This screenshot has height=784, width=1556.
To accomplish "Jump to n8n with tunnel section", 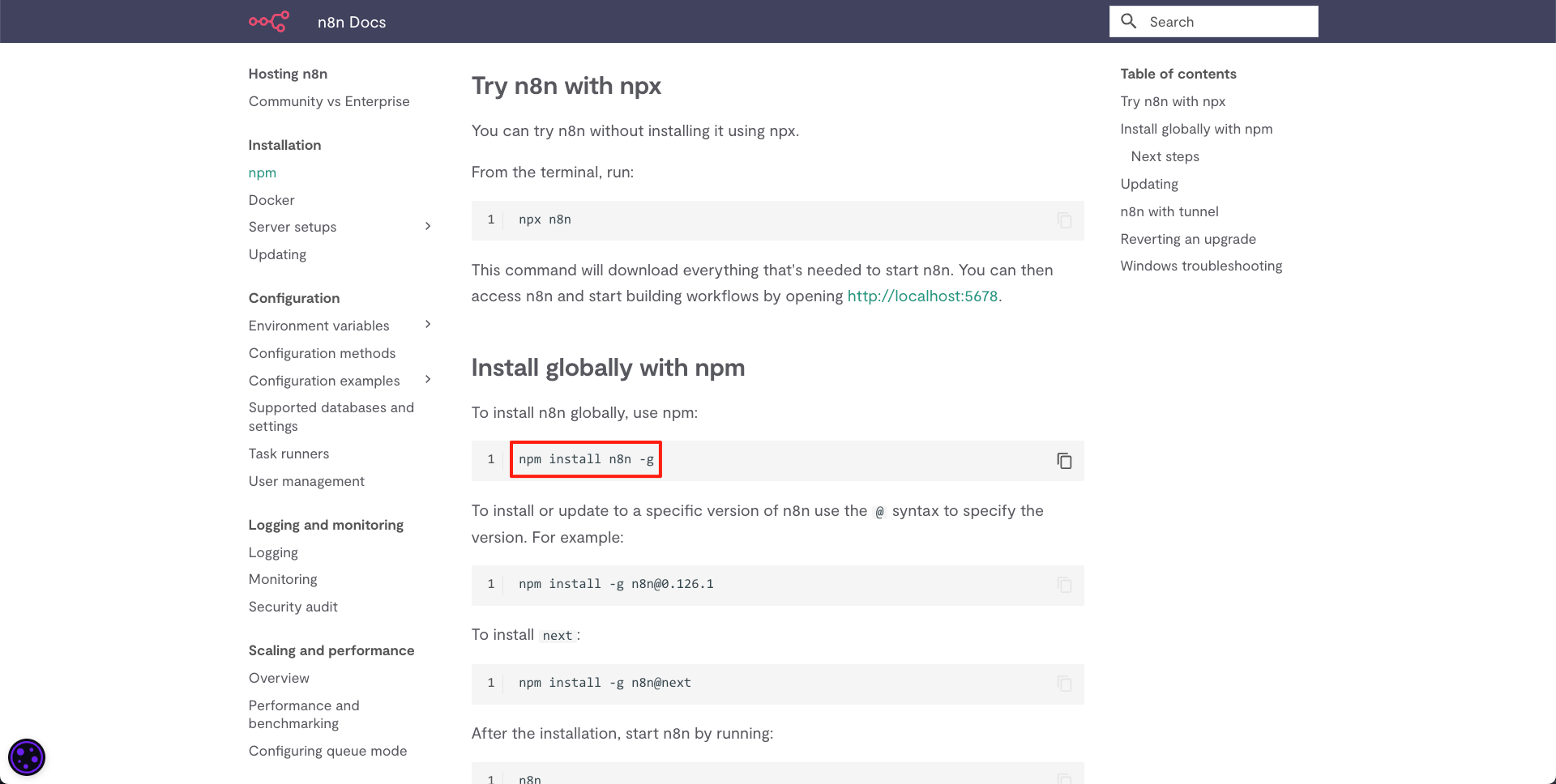I will pyautogui.click(x=1169, y=211).
